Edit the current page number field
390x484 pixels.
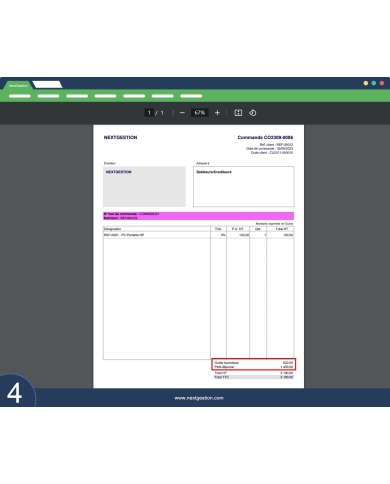[x=149, y=113]
